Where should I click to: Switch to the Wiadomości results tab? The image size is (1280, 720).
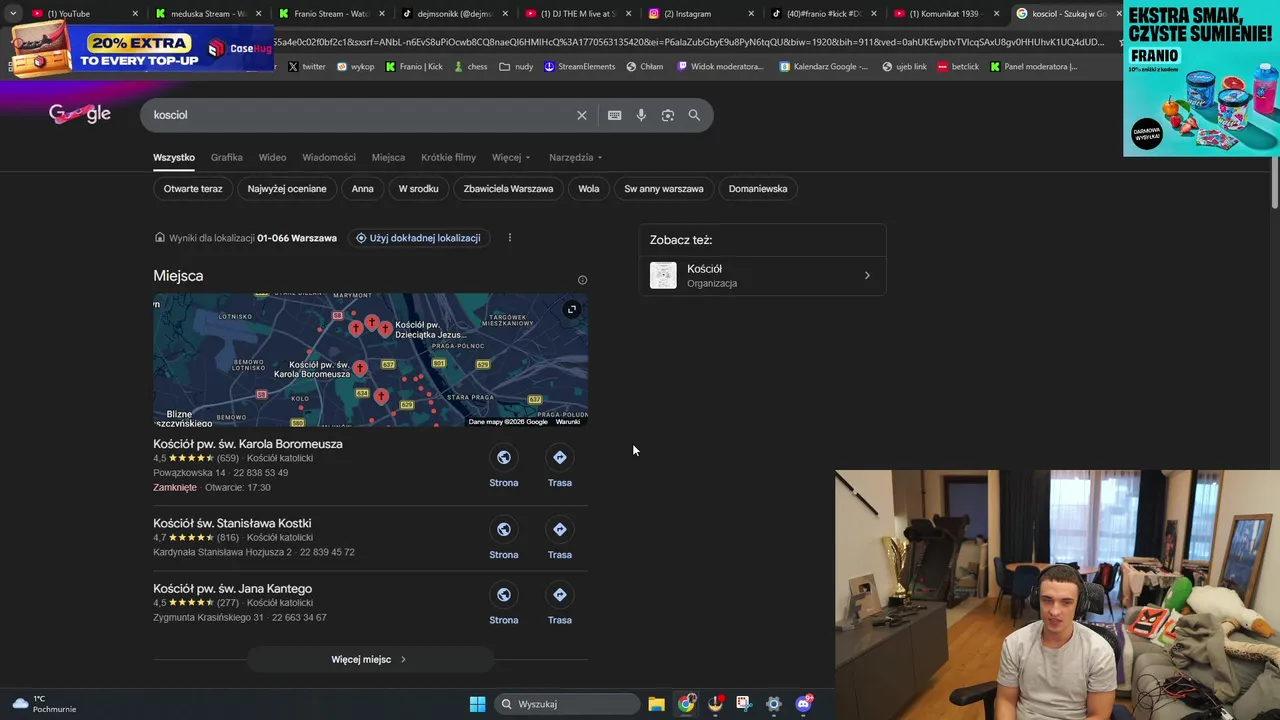(329, 157)
